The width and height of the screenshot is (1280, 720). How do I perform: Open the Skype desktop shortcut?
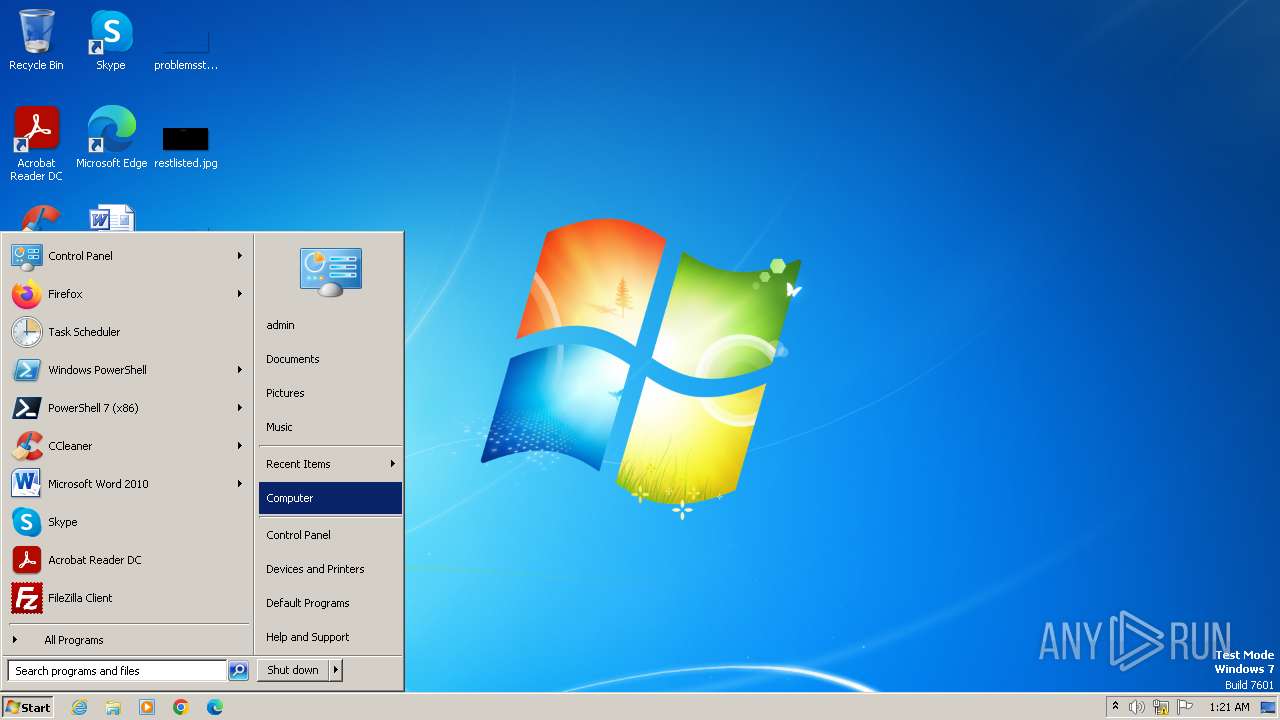coord(111,40)
